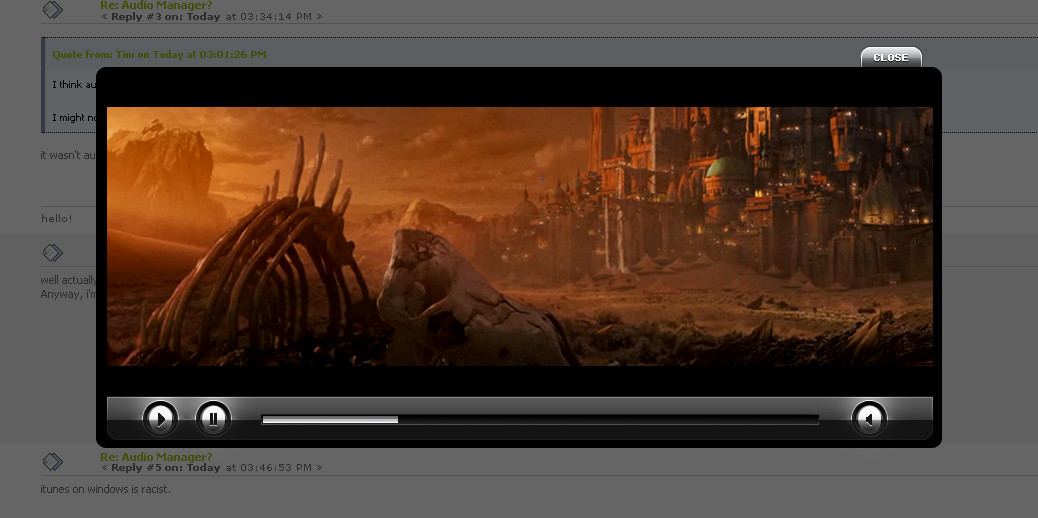The width and height of the screenshot is (1038, 518).
Task: Click the 'Reply #5 on: Today' text
Action: tap(165, 468)
